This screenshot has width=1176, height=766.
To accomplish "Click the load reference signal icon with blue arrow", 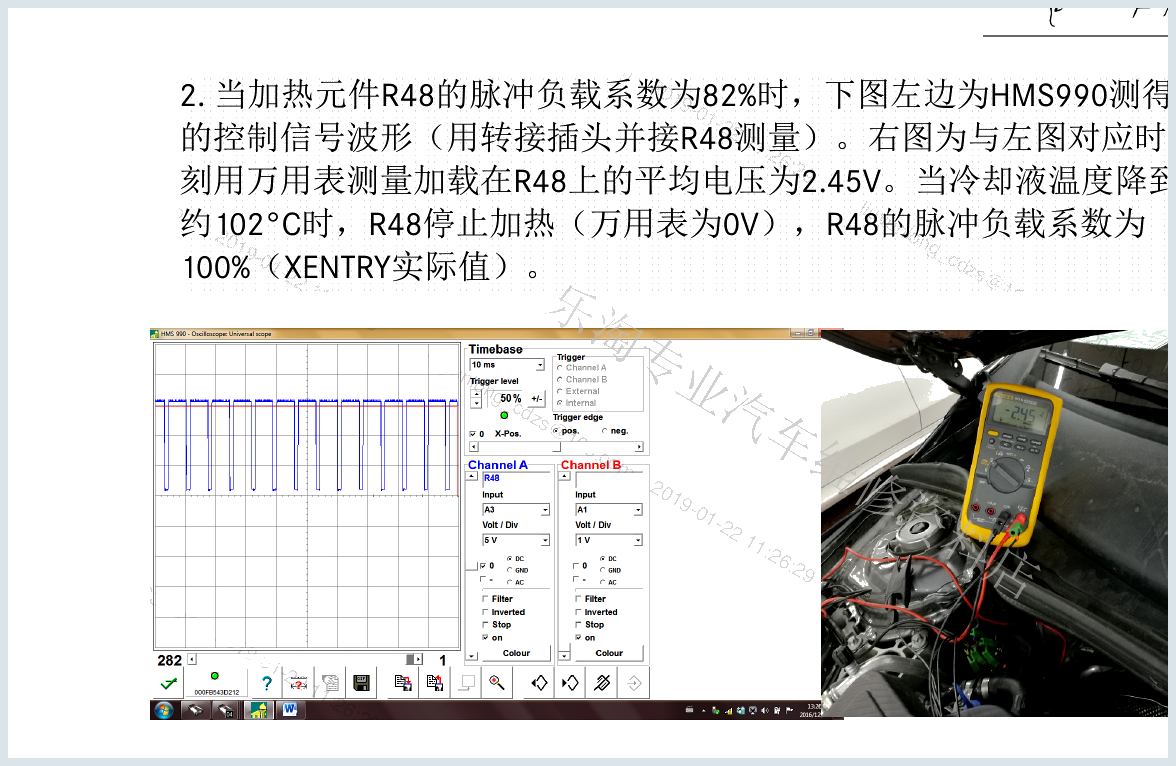I will click(403, 683).
